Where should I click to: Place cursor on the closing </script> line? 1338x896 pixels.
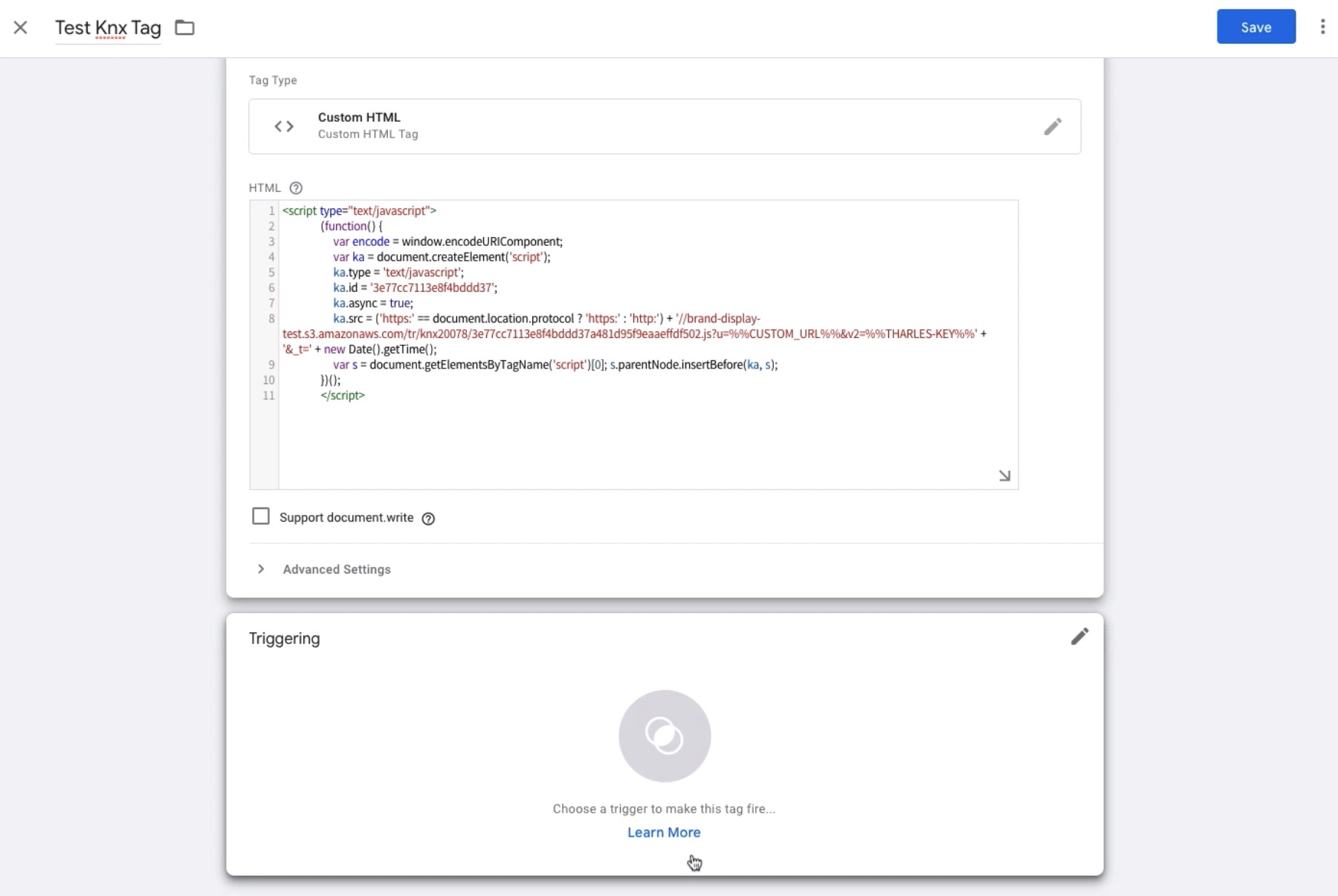343,395
